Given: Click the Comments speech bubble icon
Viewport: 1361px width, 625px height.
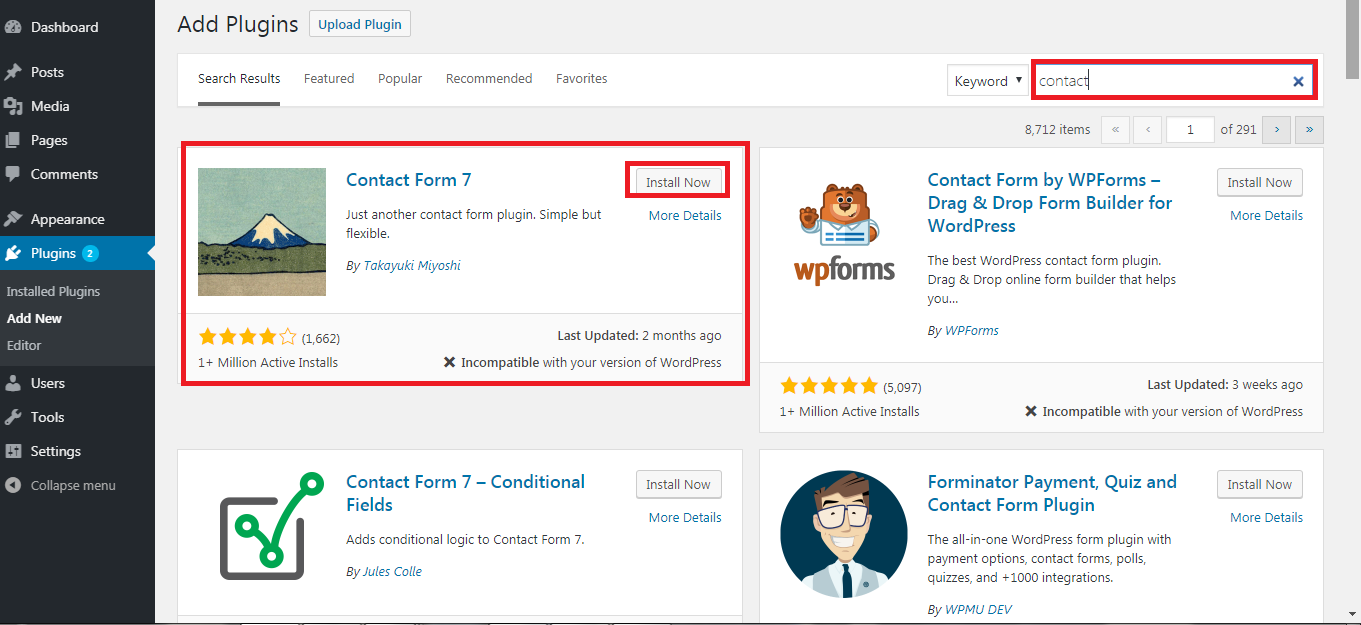Looking at the screenshot, I should [x=13, y=174].
